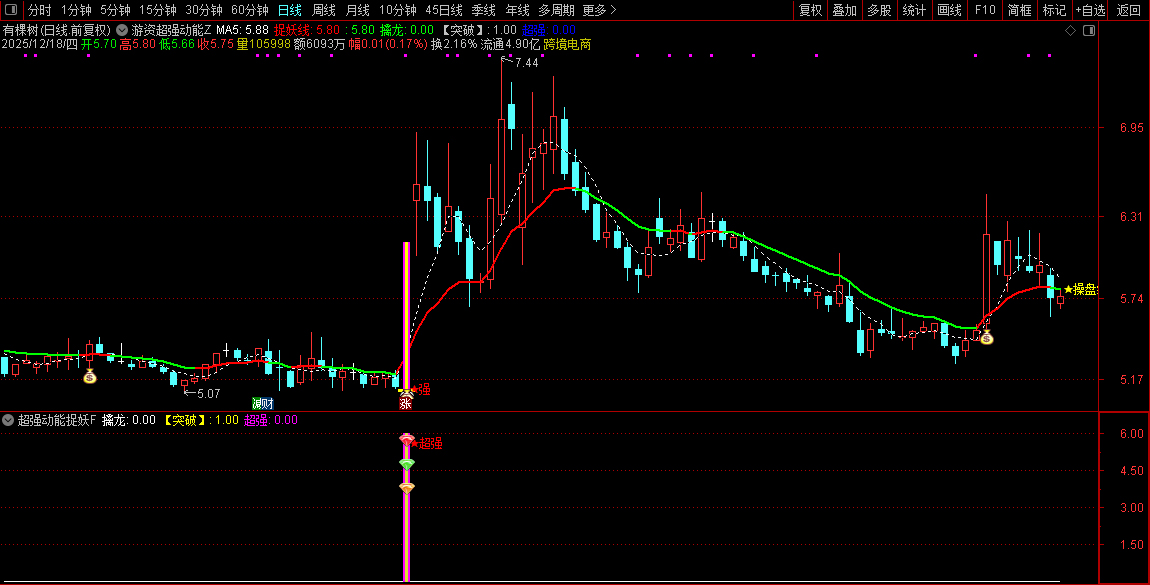Click the diamond icon above the chart

[1070, 31]
